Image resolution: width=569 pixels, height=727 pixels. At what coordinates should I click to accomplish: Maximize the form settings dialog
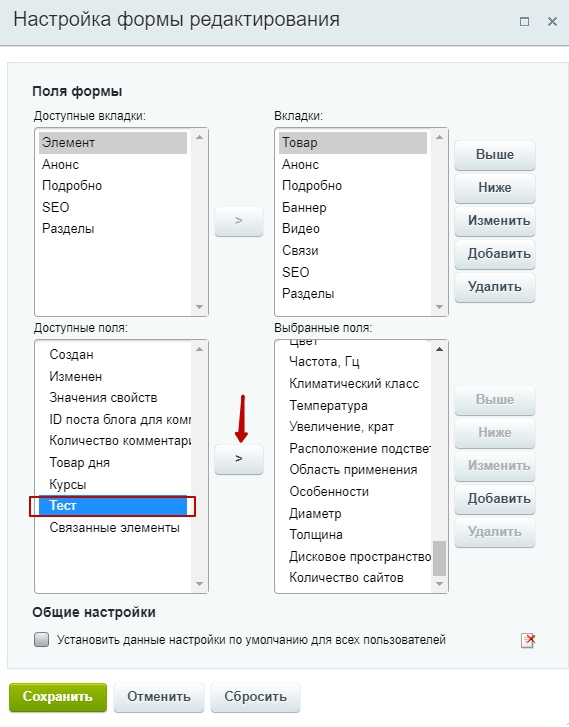(x=524, y=22)
